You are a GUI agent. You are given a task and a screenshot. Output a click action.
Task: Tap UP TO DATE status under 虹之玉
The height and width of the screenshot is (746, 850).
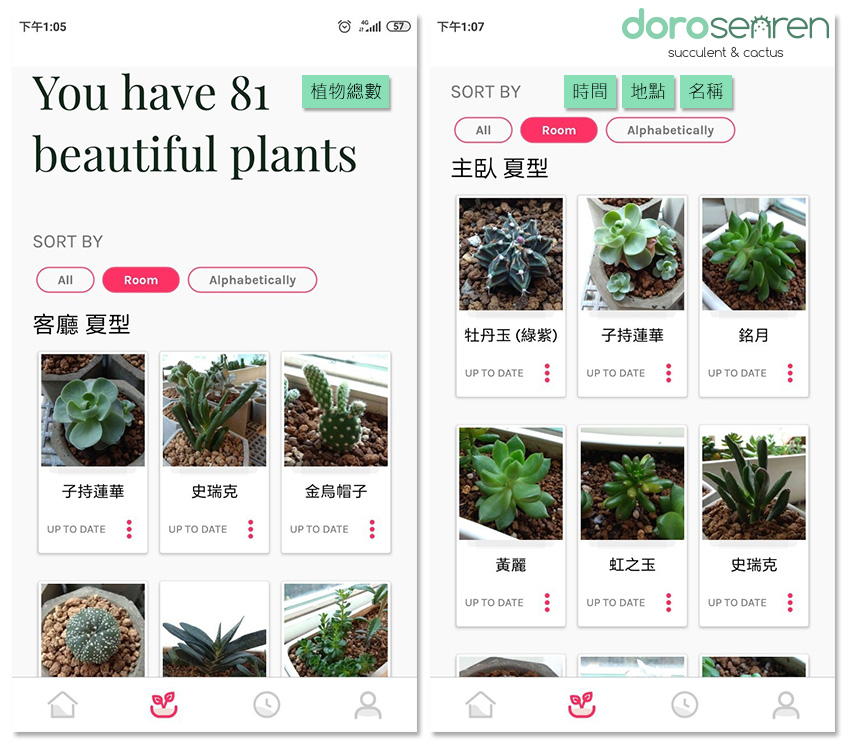[x=616, y=602]
